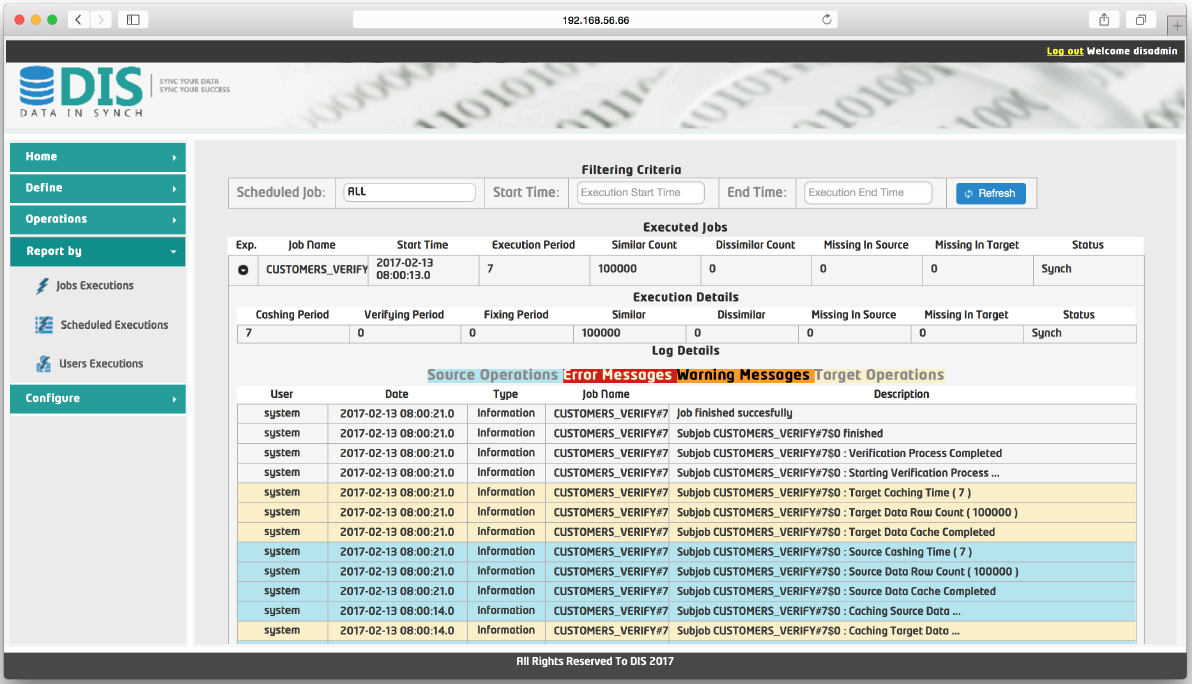Collapse the CUSTOMERS_VERIFY job row expander
This screenshot has width=1192, height=684.
click(x=243, y=270)
